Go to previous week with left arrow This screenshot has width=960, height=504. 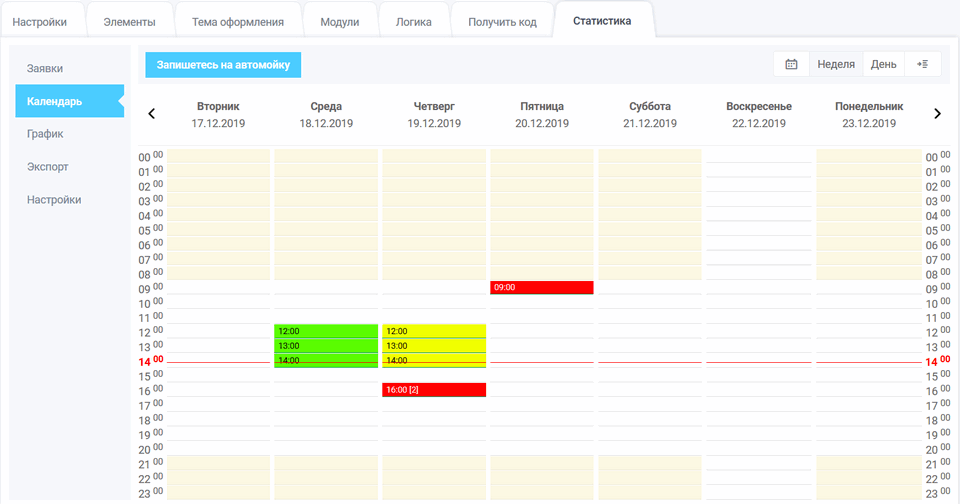tap(152, 114)
